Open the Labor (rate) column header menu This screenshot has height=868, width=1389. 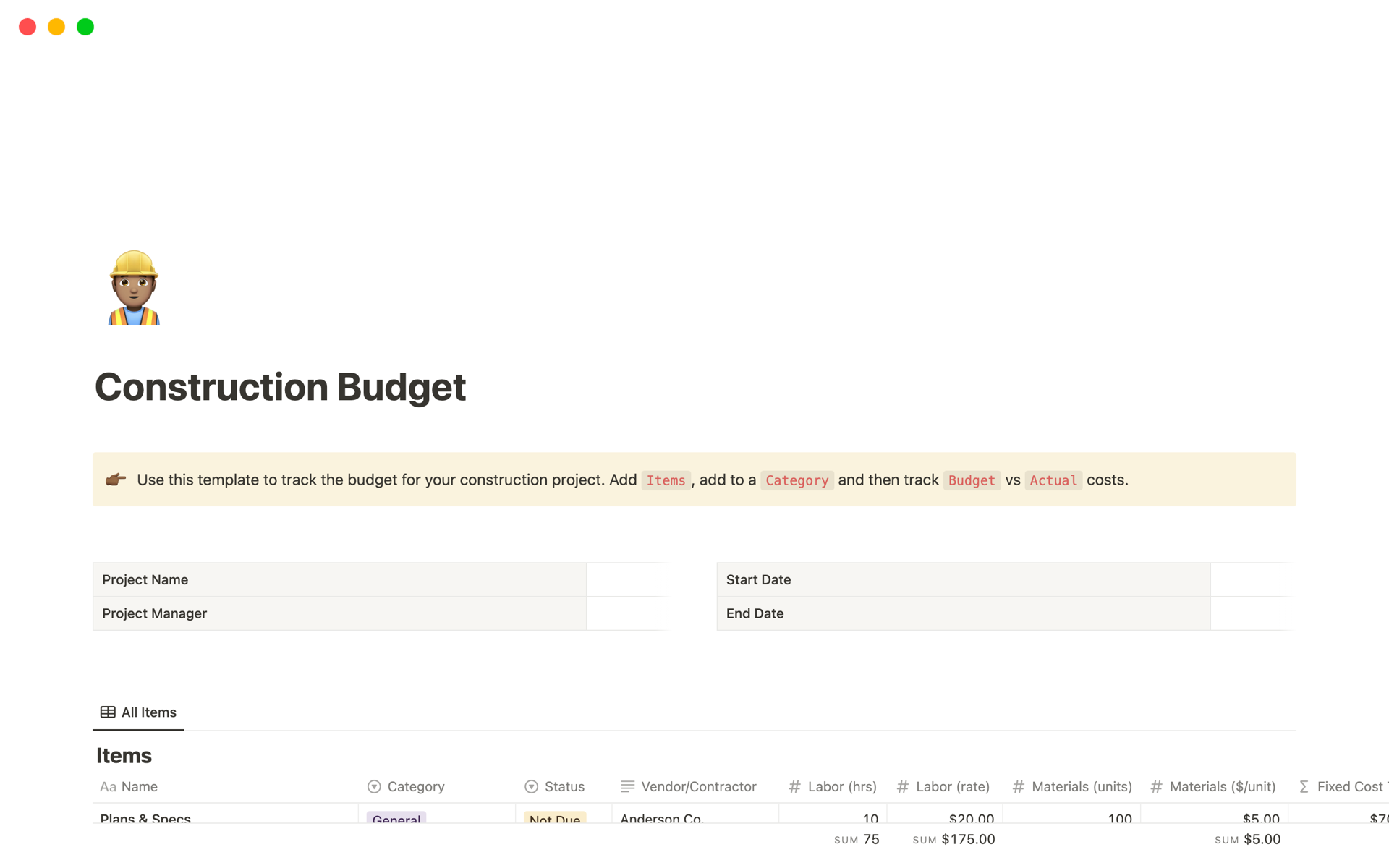click(x=952, y=787)
